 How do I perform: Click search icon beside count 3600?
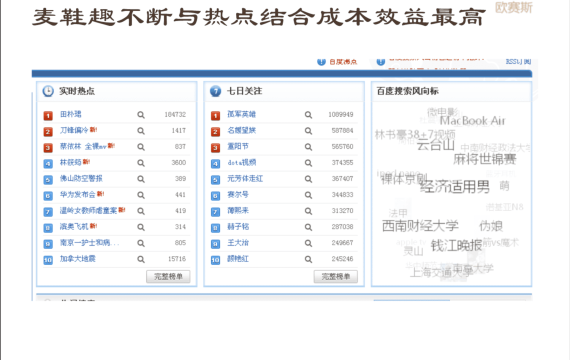[141, 163]
